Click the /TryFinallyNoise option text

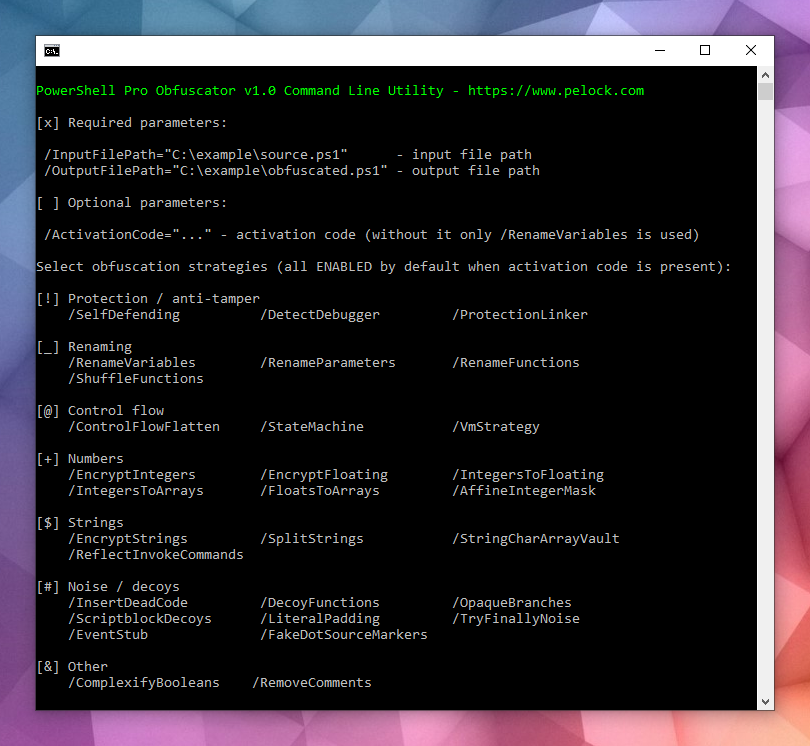pyautogui.click(x=516, y=619)
